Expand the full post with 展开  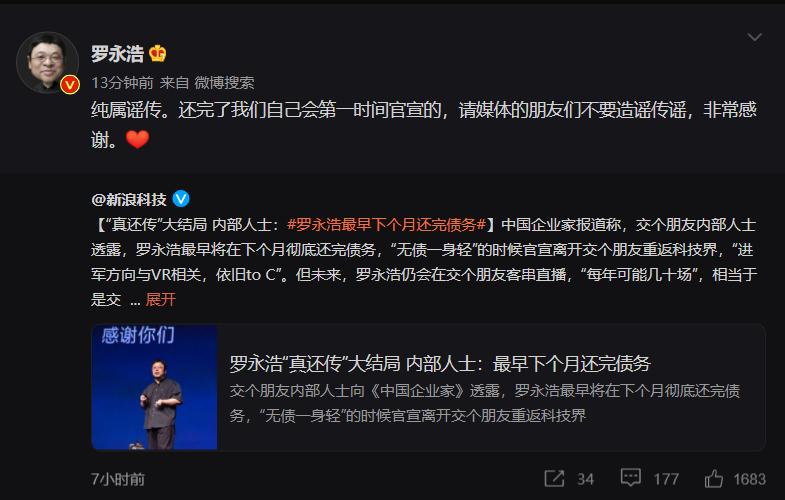coord(160,299)
